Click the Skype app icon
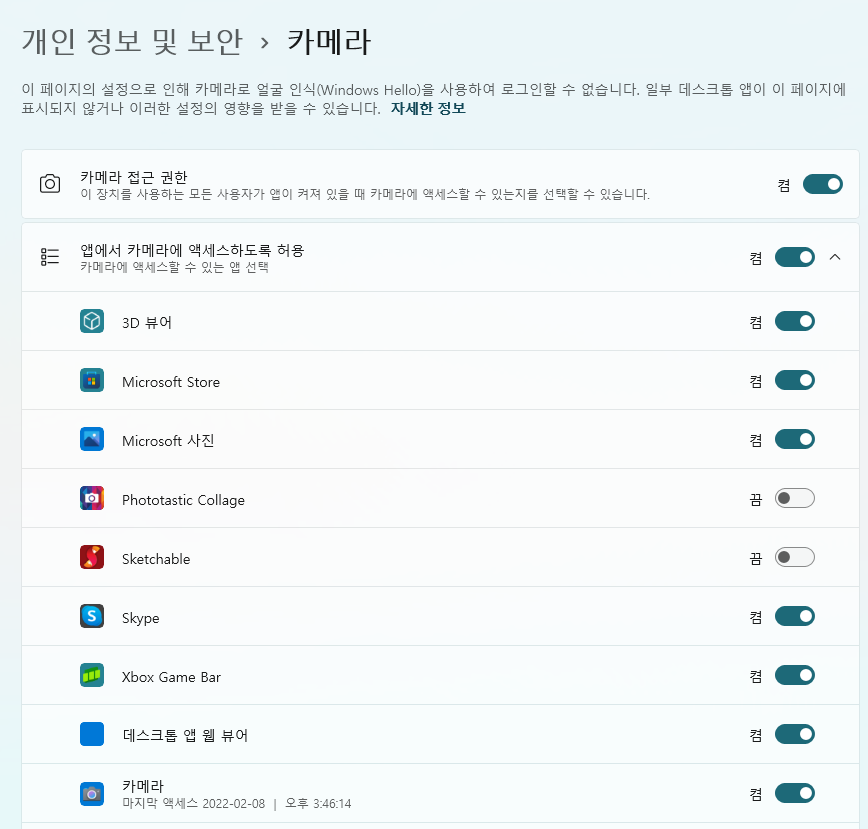Image resolution: width=868 pixels, height=829 pixels. [x=92, y=616]
